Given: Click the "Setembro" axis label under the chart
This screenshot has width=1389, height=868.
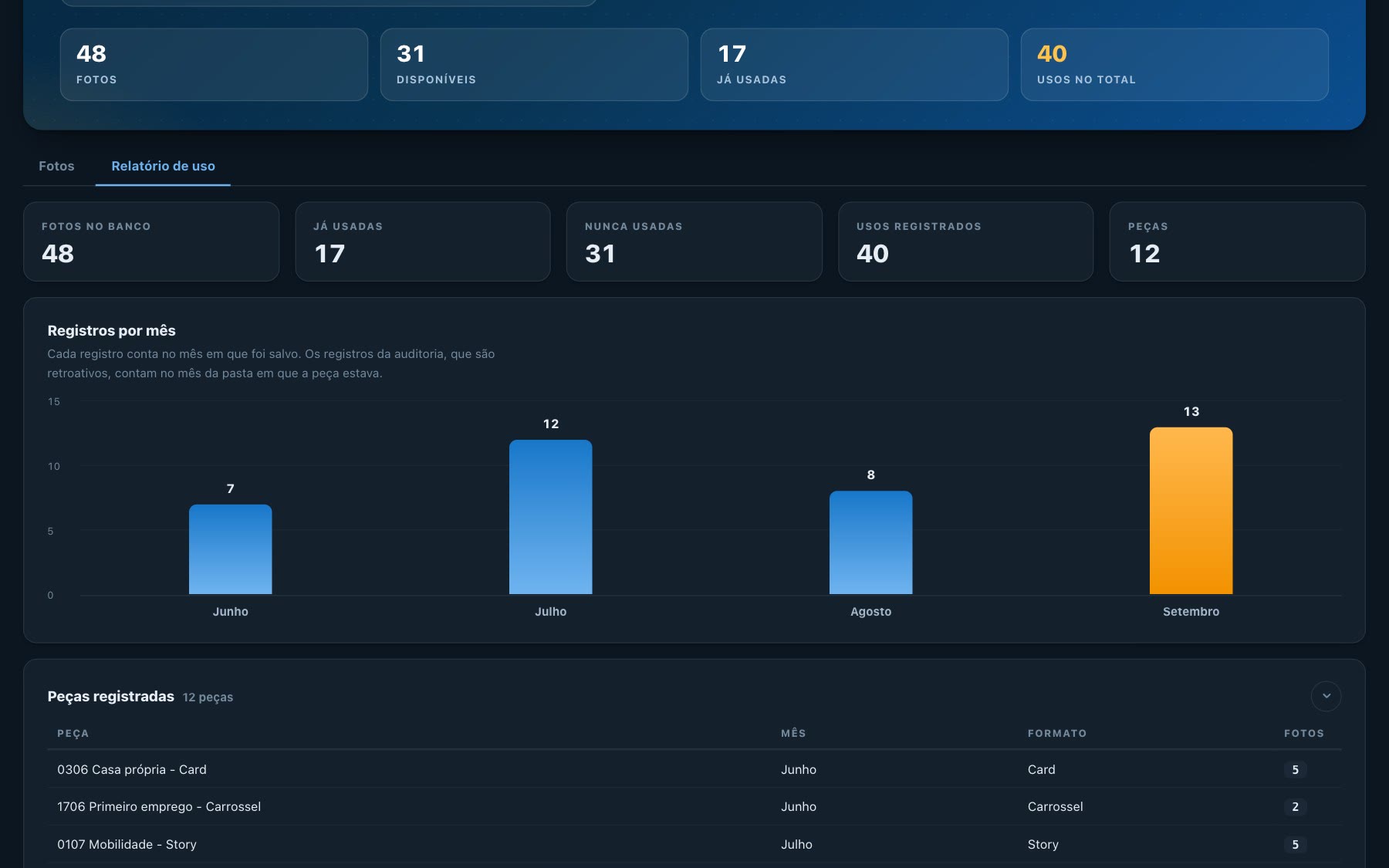Looking at the screenshot, I should point(1191,611).
